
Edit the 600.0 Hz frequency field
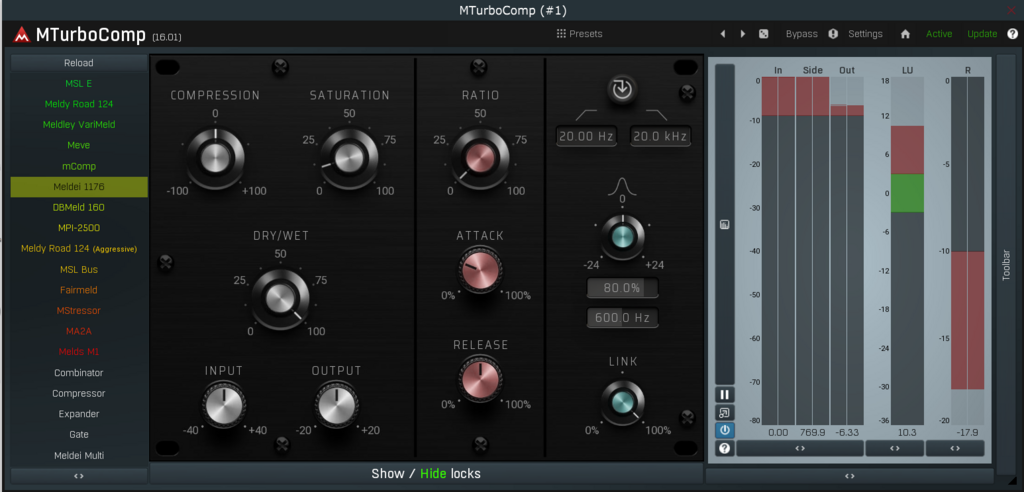click(x=622, y=318)
